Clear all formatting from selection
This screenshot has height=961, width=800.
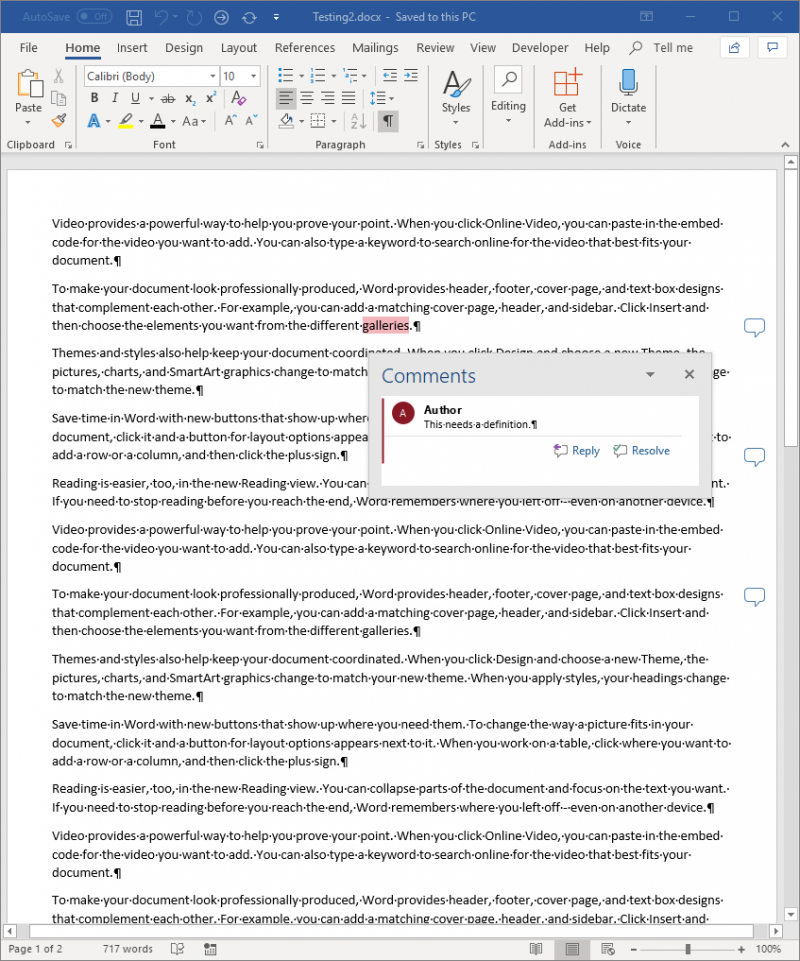click(238, 98)
